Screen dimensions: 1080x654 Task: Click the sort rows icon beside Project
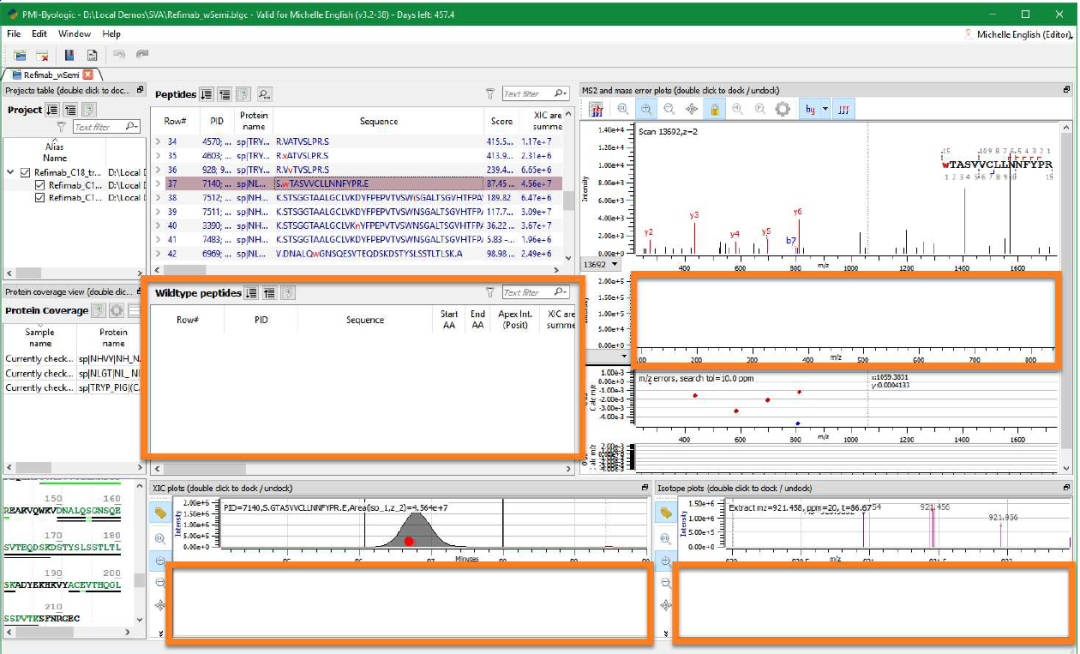click(52, 110)
